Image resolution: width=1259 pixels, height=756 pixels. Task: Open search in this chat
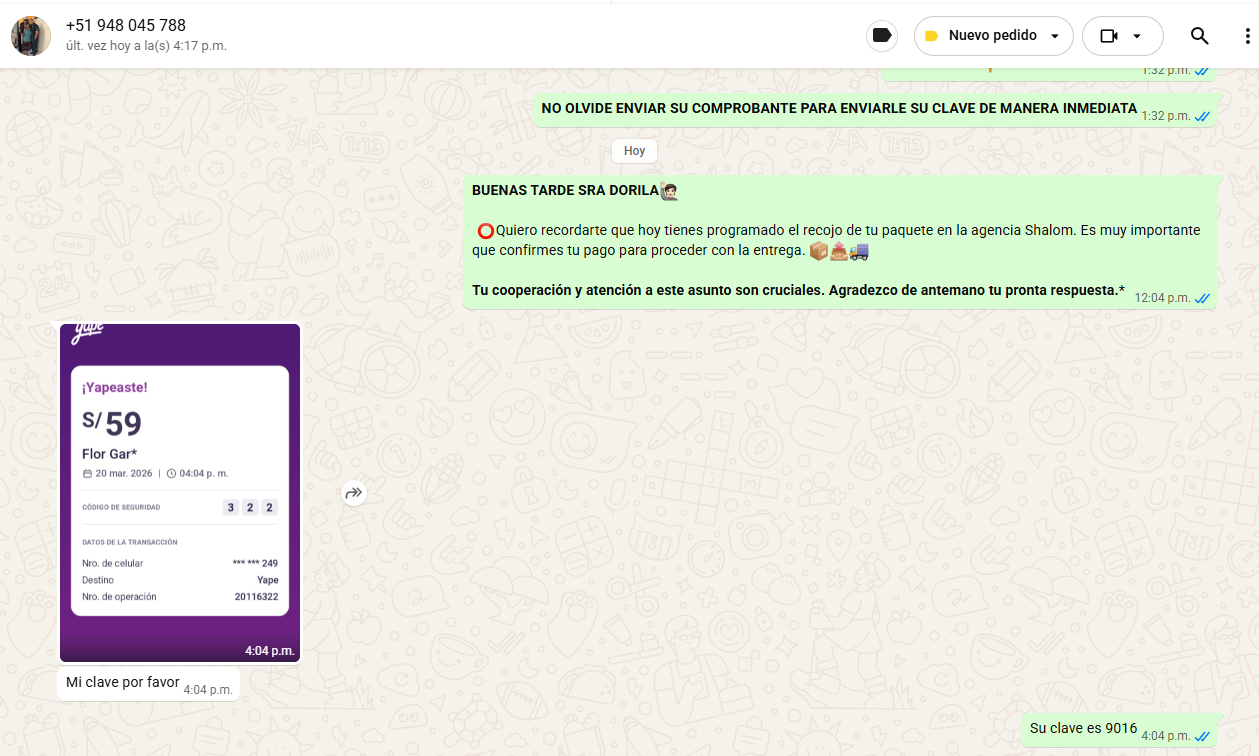[x=1199, y=36]
